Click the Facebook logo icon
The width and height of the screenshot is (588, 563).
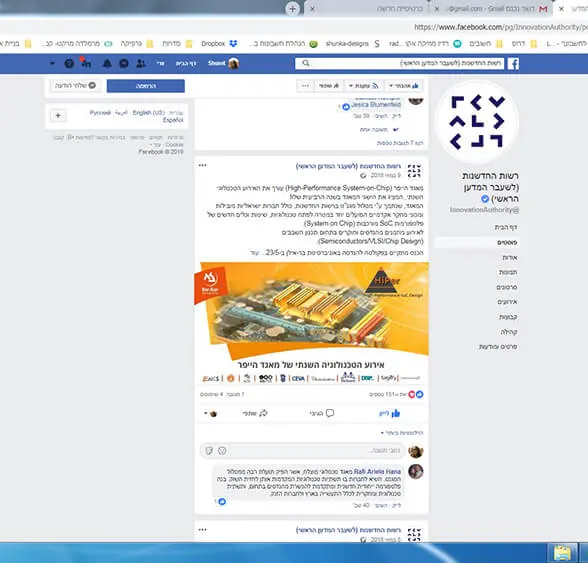tap(513, 64)
